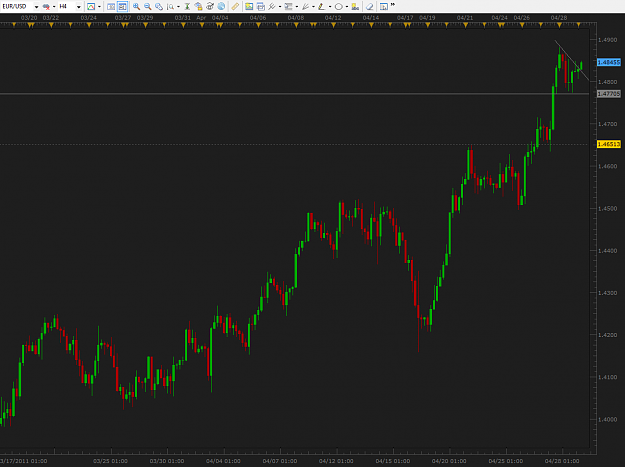Click the 04/21 date on top axis
This screenshot has height=467, width=625.
(465, 18)
